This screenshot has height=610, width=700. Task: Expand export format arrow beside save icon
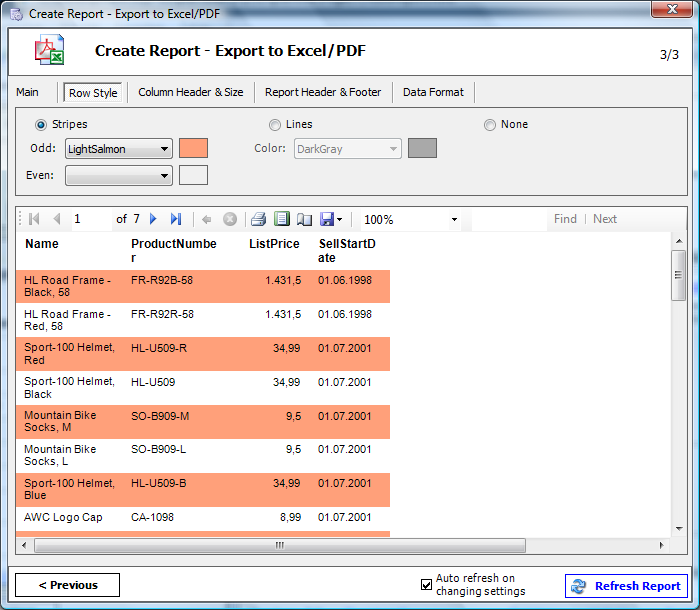click(339, 219)
